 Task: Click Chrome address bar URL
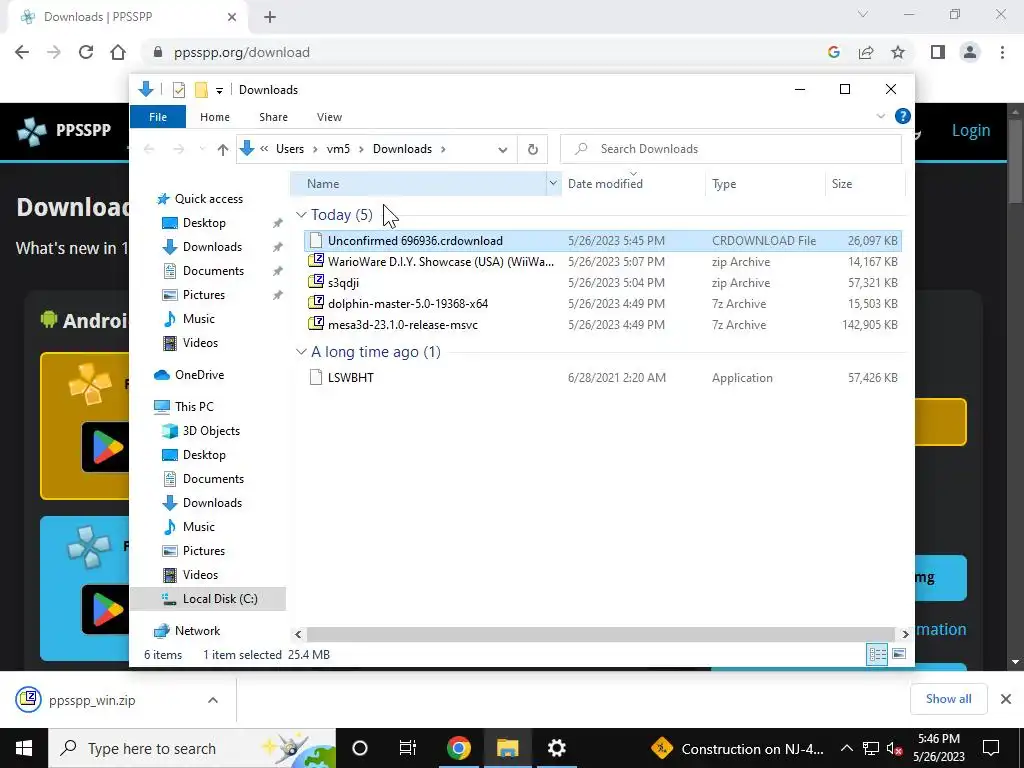point(242,52)
